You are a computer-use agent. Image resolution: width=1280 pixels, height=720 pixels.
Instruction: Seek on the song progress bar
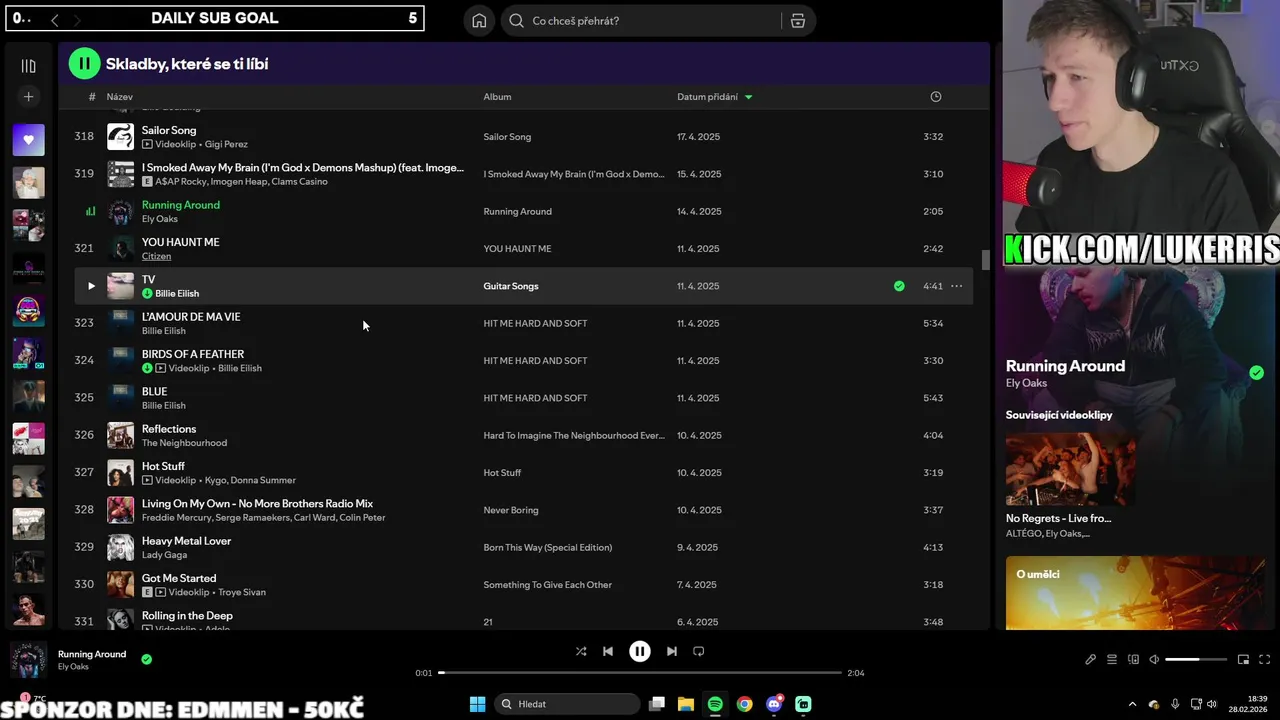[x=640, y=673]
